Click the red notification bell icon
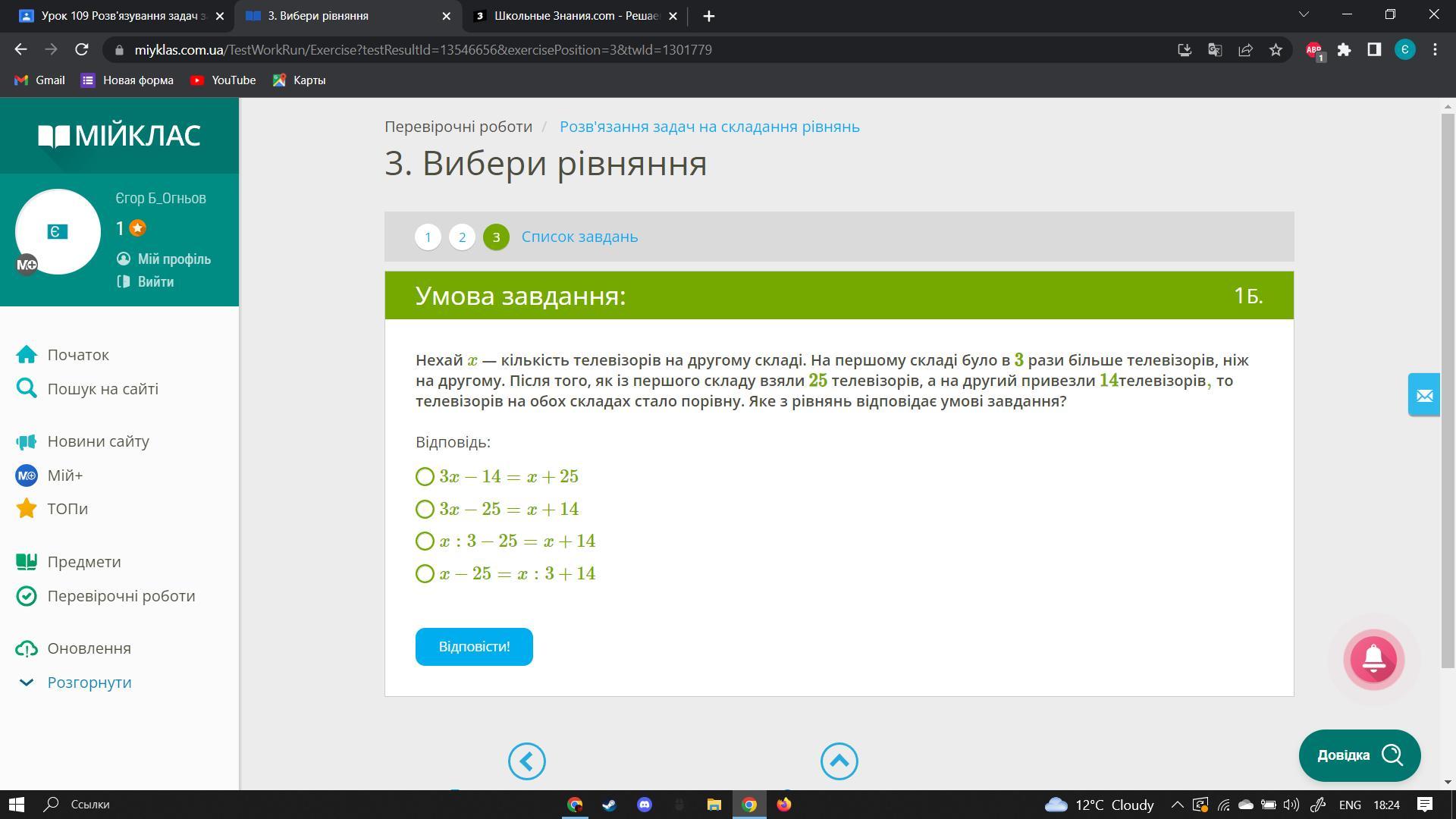The height and width of the screenshot is (819, 1456). tap(1373, 660)
